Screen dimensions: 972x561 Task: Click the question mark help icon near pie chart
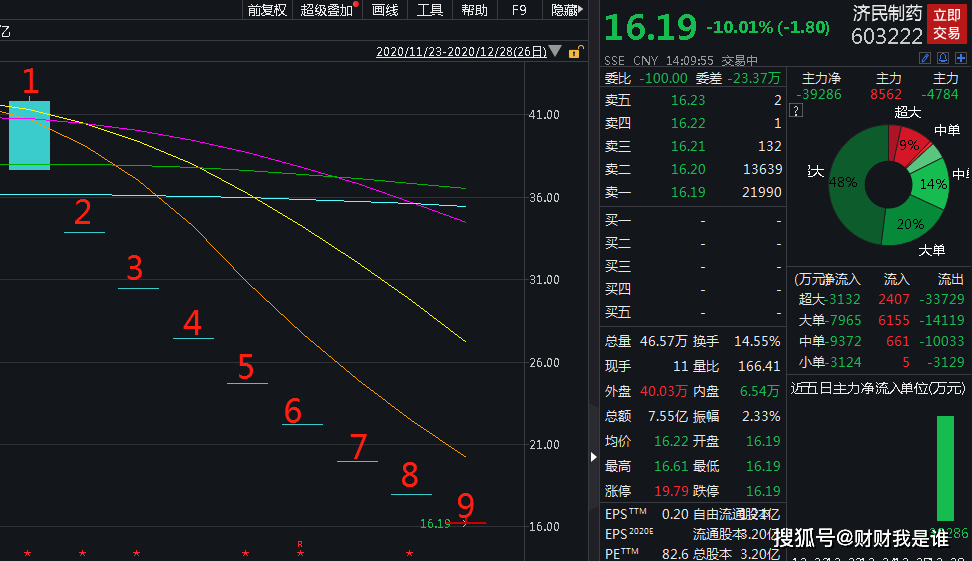coord(796,112)
